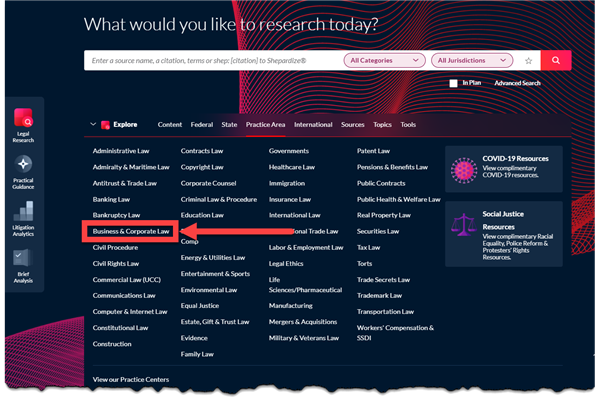The height and width of the screenshot is (406, 600).
Task: Open Civil Rights Law
Action: pos(116,264)
